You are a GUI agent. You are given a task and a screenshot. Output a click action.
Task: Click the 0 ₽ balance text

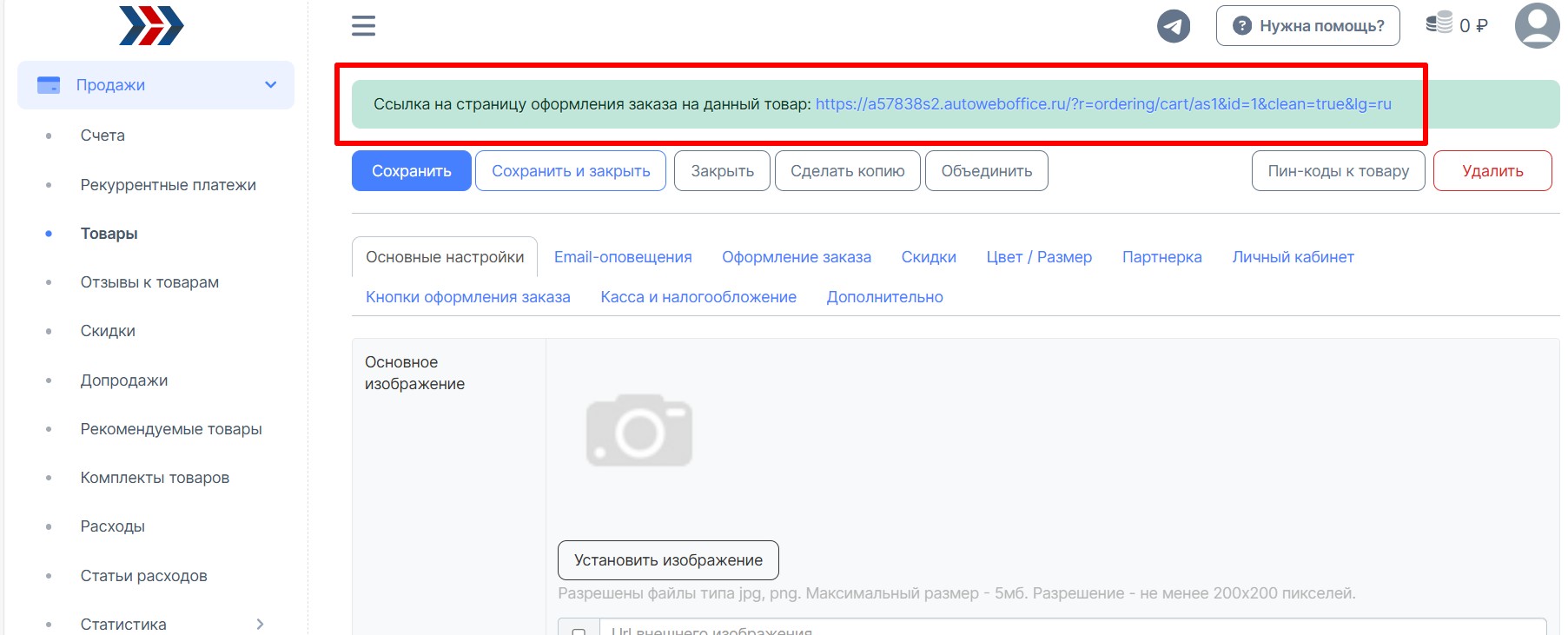pyautogui.click(x=1473, y=26)
